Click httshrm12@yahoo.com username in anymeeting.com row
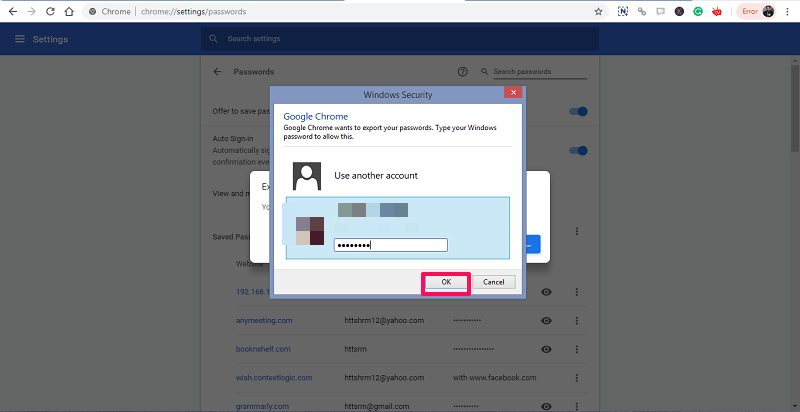 click(384, 321)
